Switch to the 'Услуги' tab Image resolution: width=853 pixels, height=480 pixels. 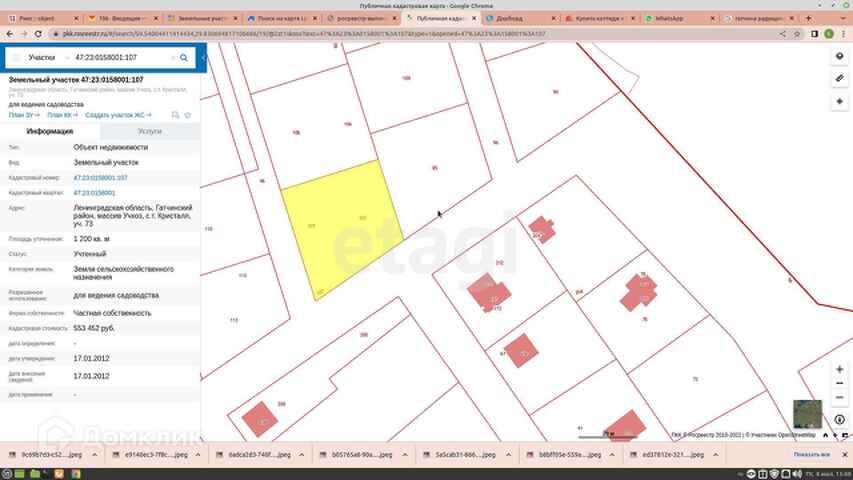pos(150,132)
